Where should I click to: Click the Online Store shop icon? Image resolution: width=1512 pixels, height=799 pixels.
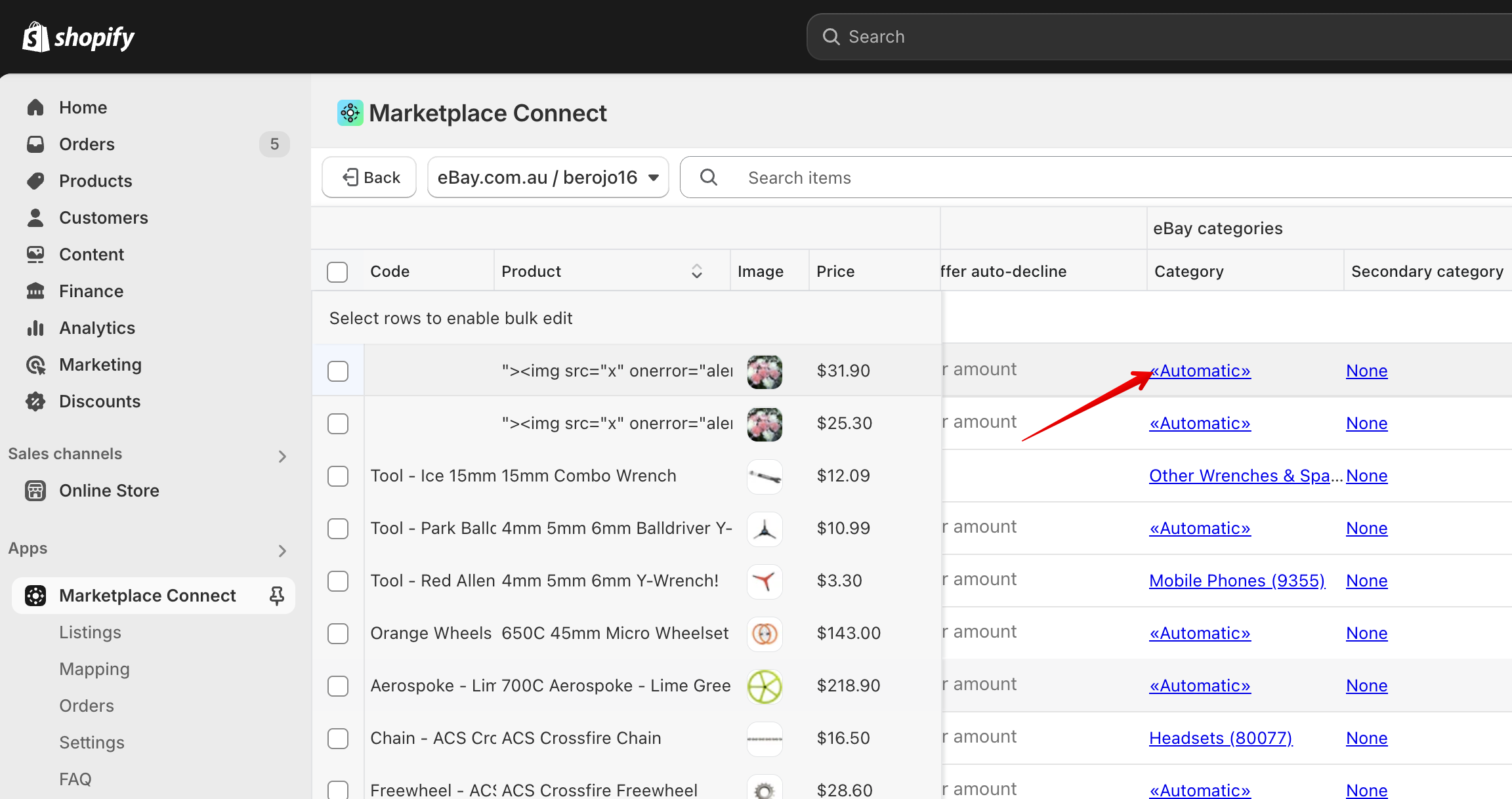pos(35,490)
